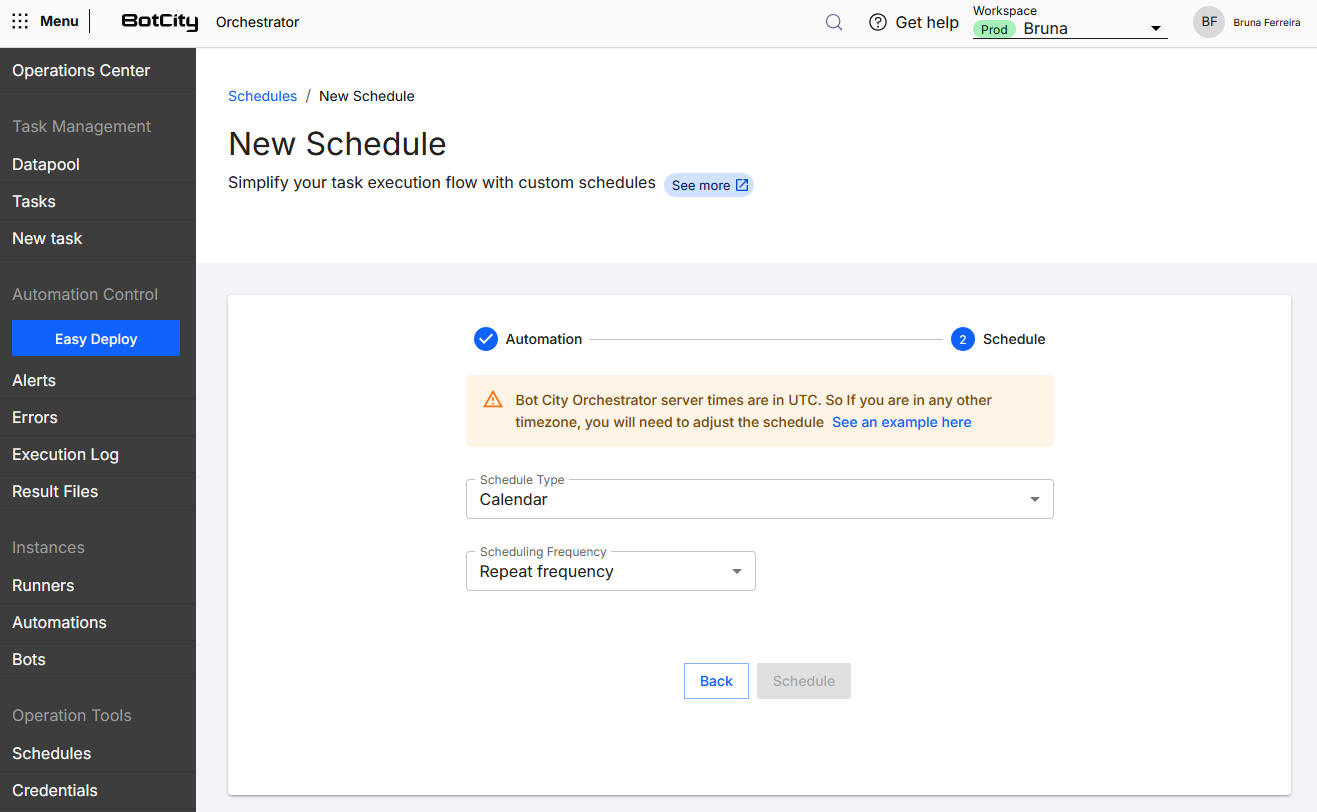This screenshot has height=812, width=1317.
Task: Open Tasks in the sidebar
Action: pyautogui.click(x=98, y=201)
